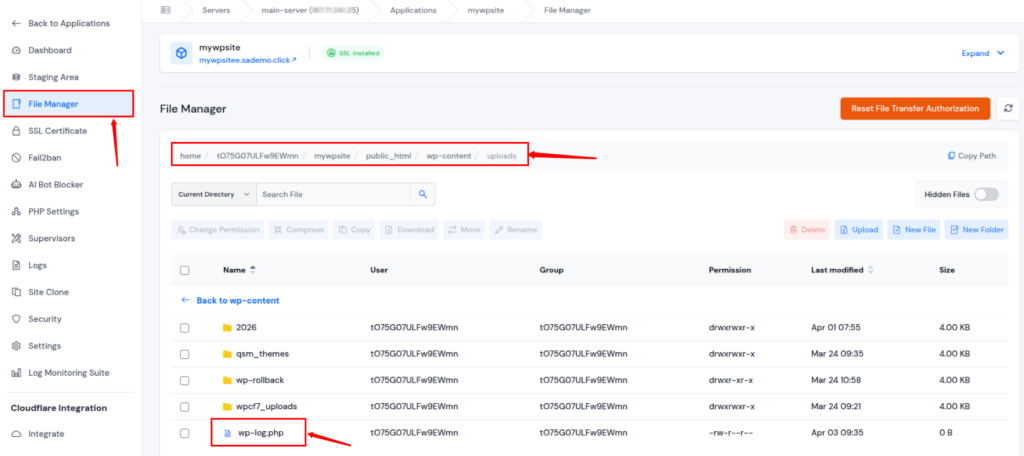Click the Site Clone icon
Image resolution: width=1024 pixels, height=456 pixels.
16,292
